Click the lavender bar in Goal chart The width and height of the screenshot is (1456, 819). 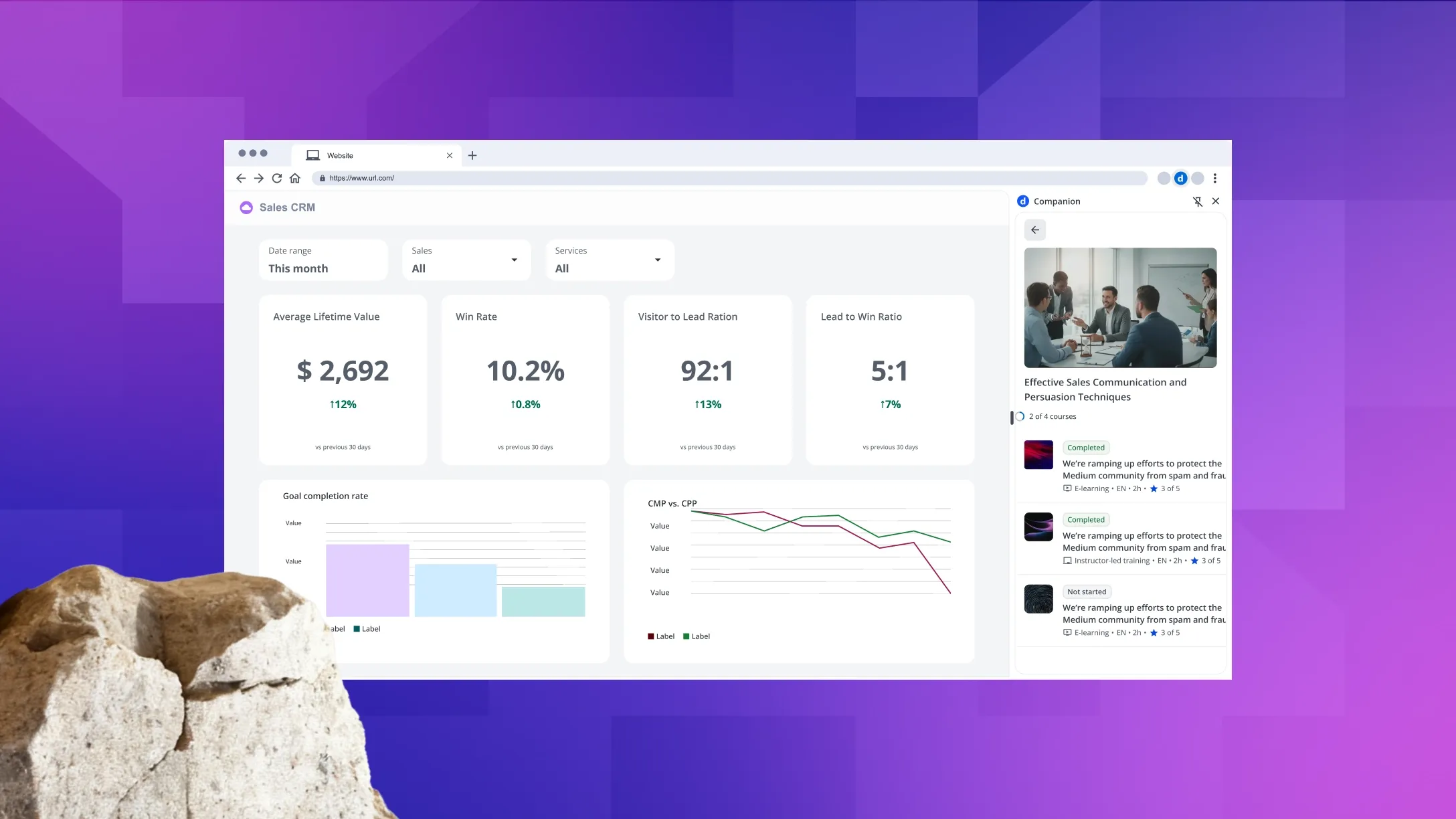(x=367, y=580)
